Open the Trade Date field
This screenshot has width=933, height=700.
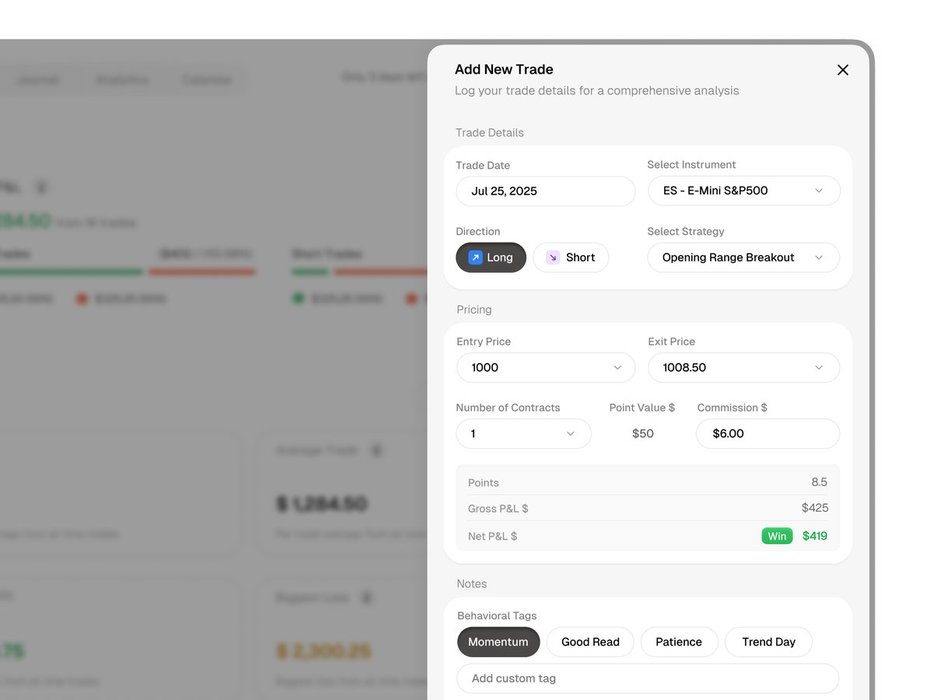coord(545,191)
